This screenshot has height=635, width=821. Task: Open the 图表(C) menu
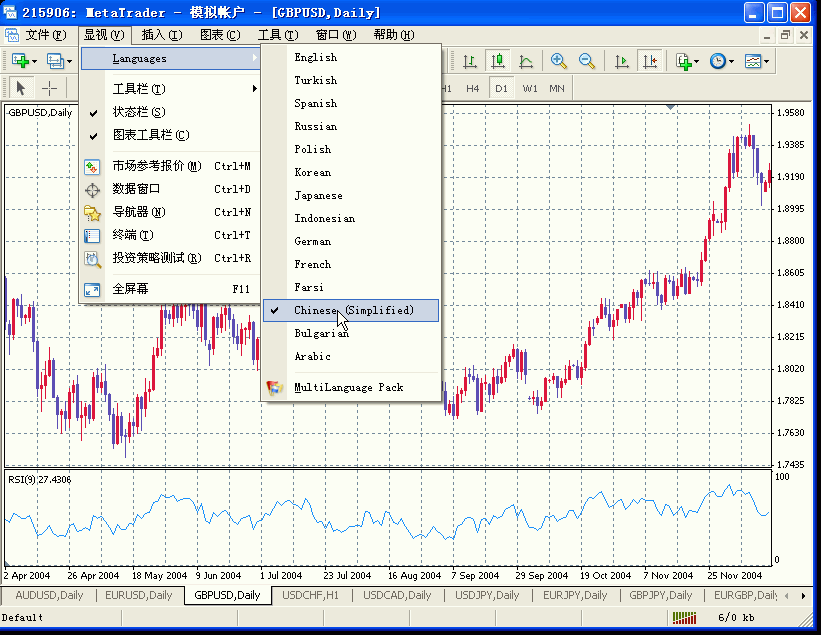220,35
